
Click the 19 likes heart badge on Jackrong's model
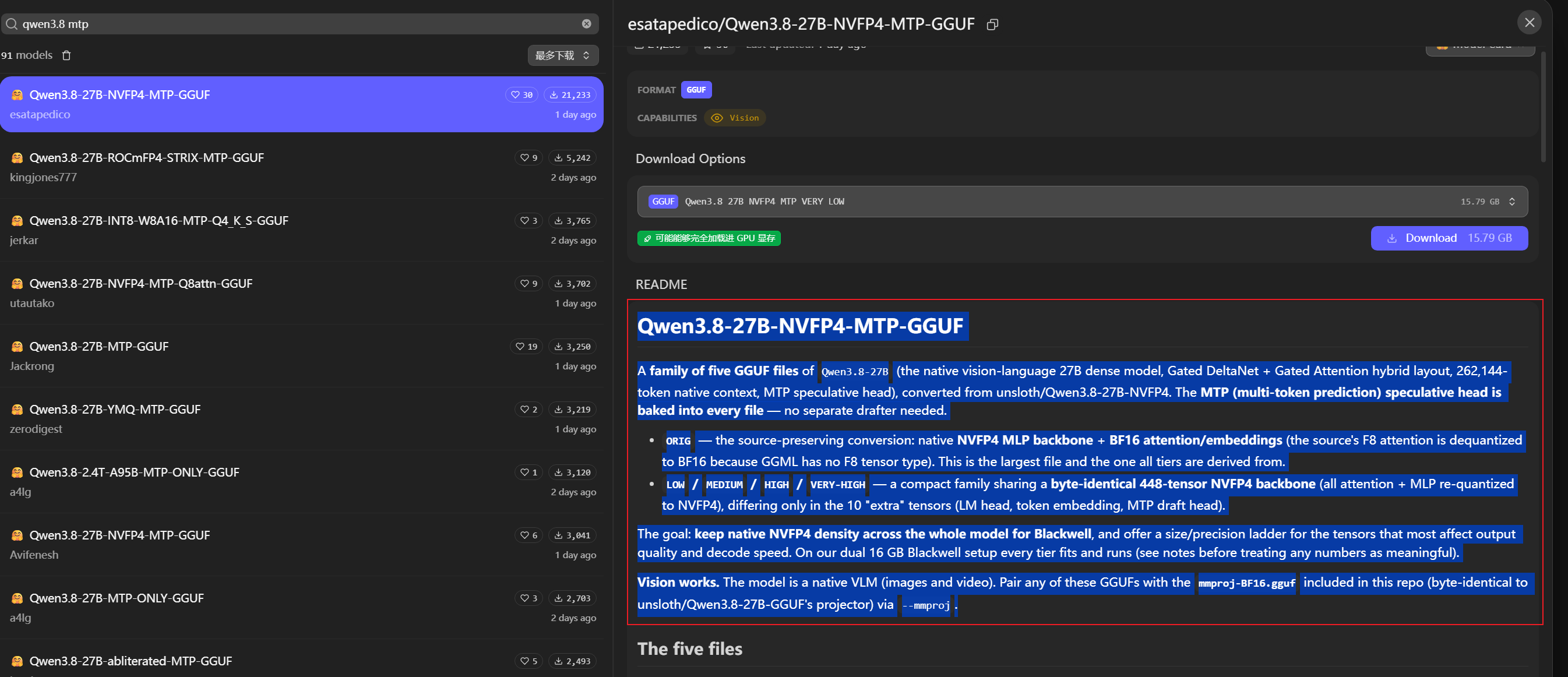pos(527,347)
